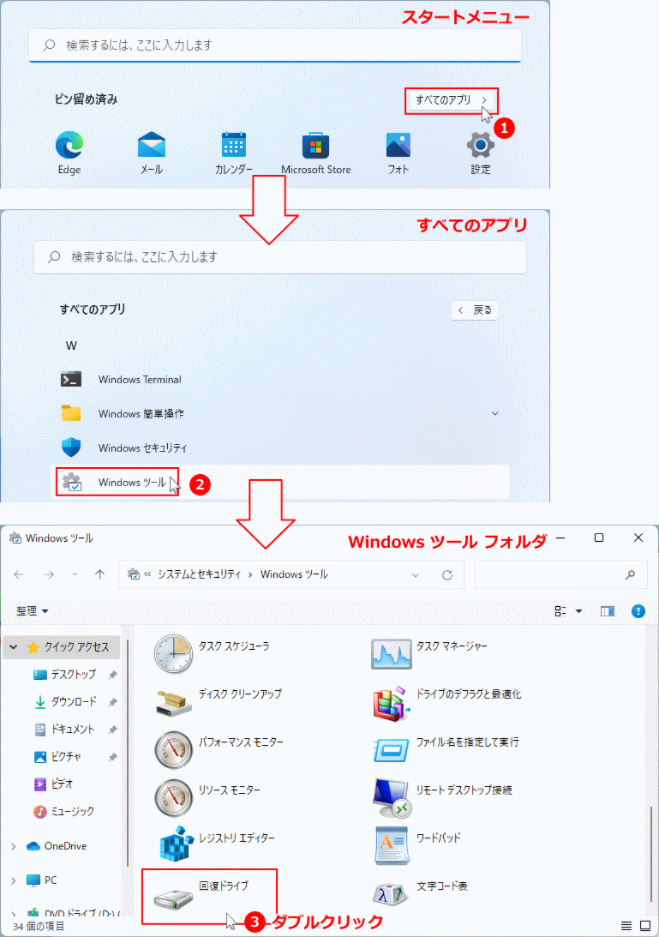The width and height of the screenshot is (659, 937).
Task: Select the ディスク クリーンアップ item
Action: 217,702
